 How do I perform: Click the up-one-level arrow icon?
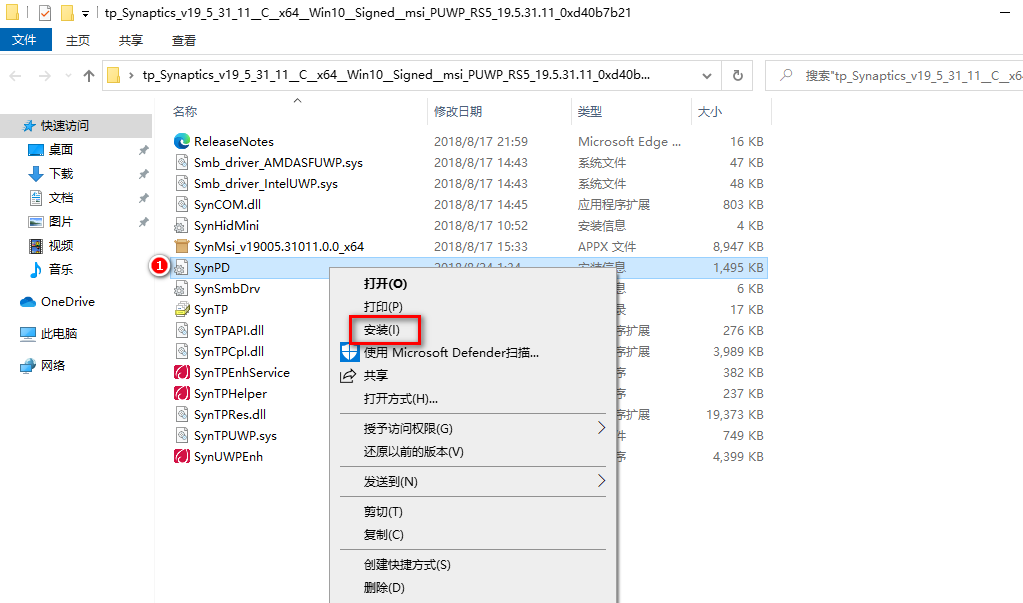(89, 75)
